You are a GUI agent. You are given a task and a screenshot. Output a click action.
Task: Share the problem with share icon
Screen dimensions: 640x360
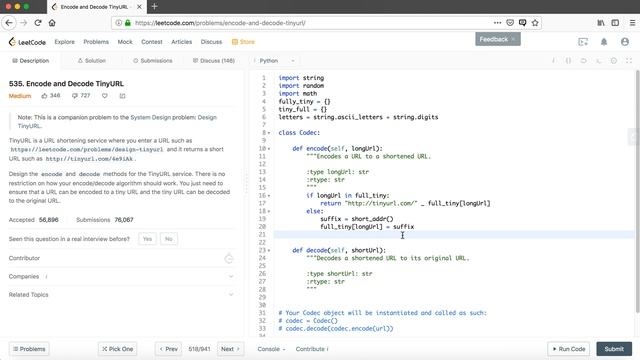tap(122, 96)
